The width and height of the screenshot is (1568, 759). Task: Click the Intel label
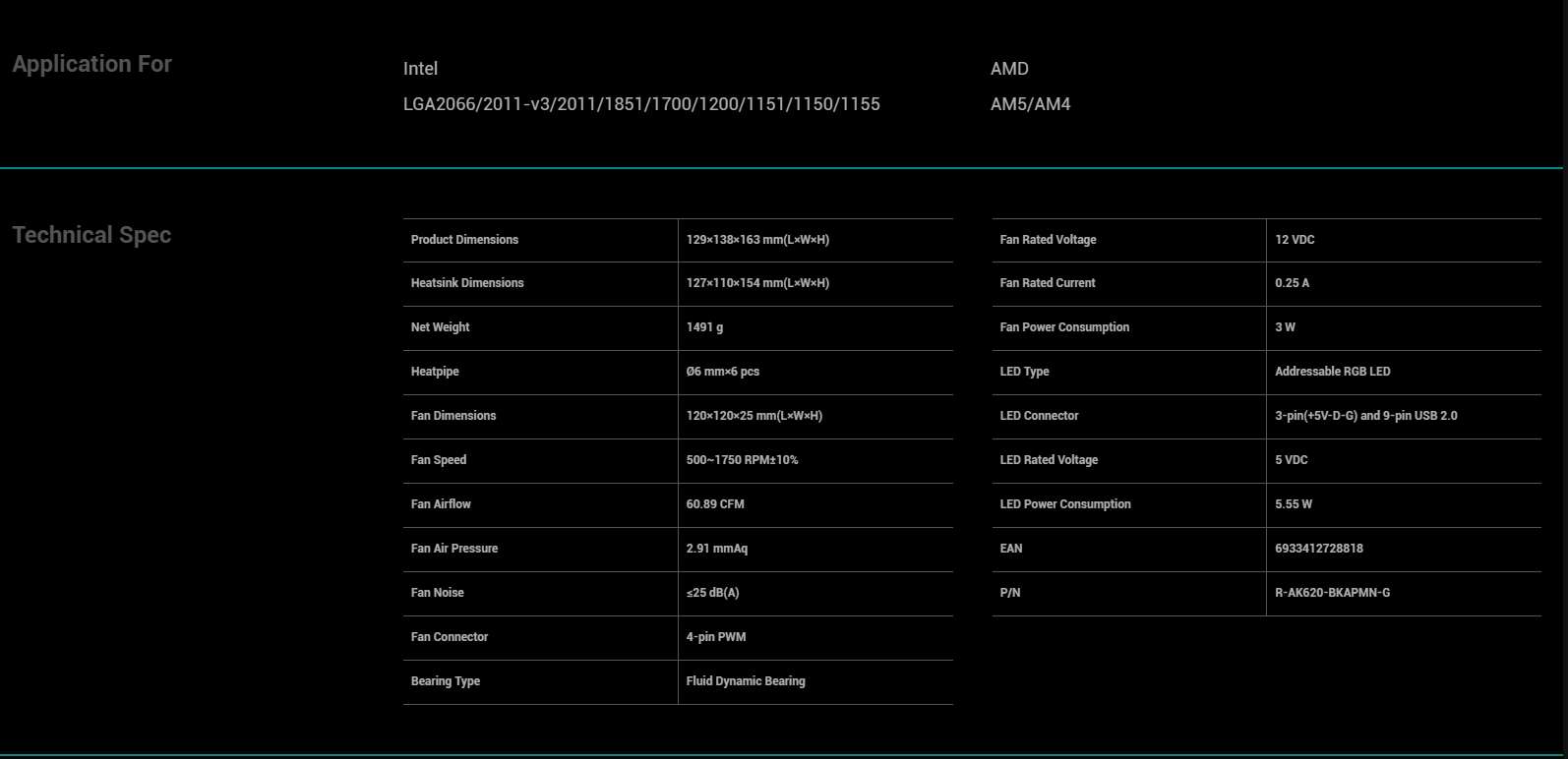pos(420,69)
